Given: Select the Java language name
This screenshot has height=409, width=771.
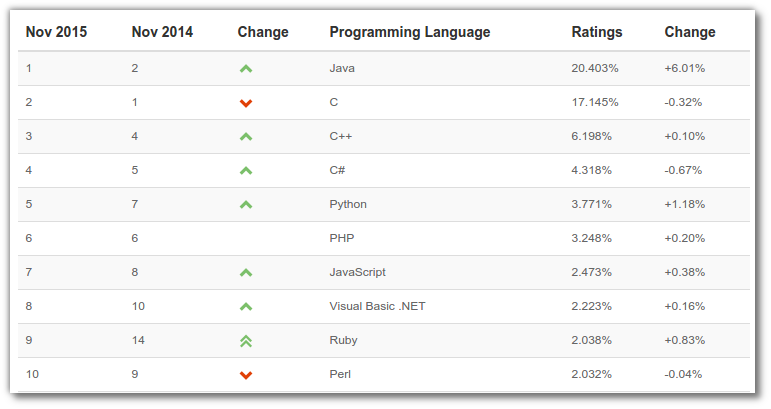Looking at the screenshot, I should (x=342, y=68).
